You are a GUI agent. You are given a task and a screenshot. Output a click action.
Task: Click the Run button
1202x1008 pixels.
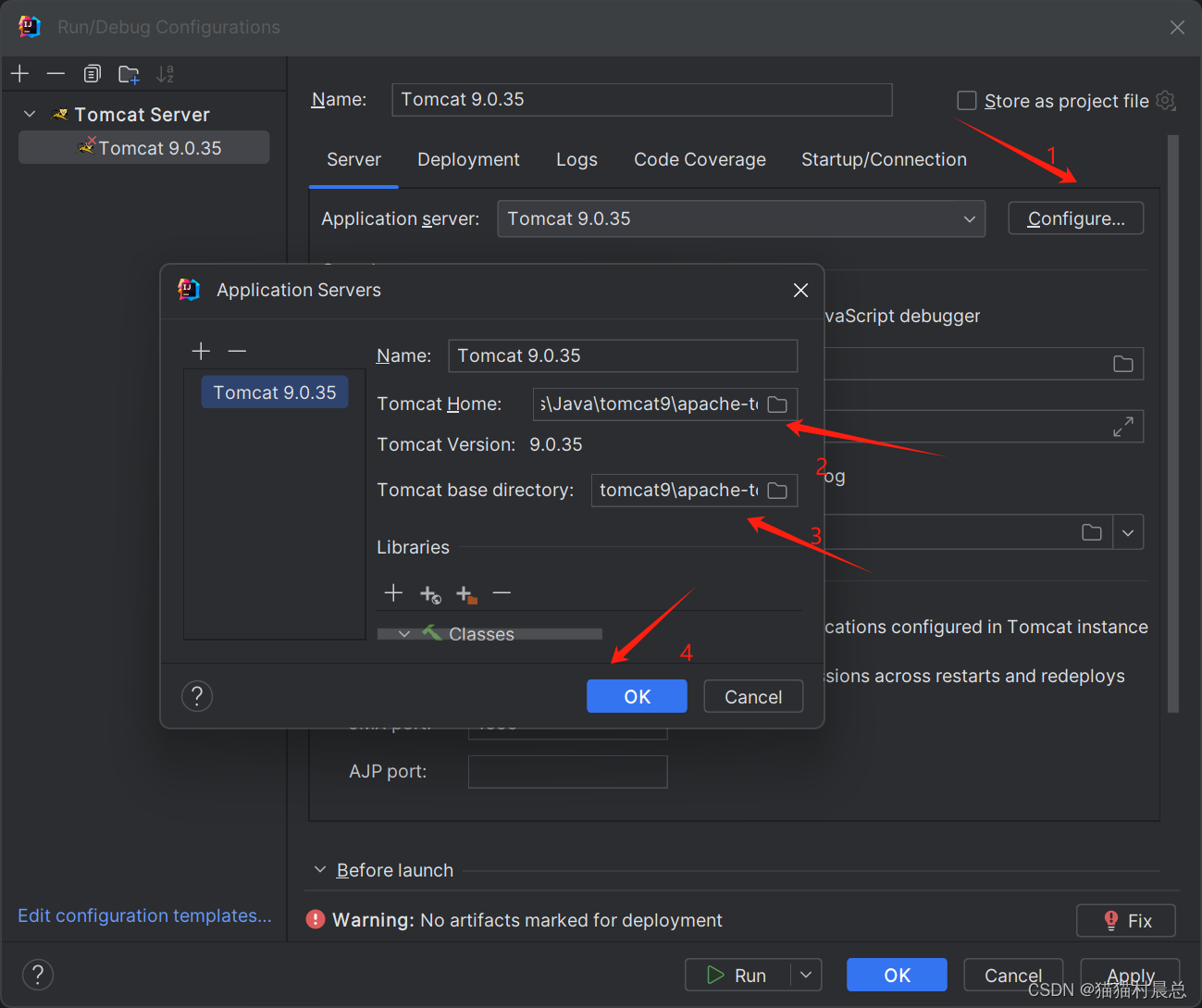tap(737, 975)
